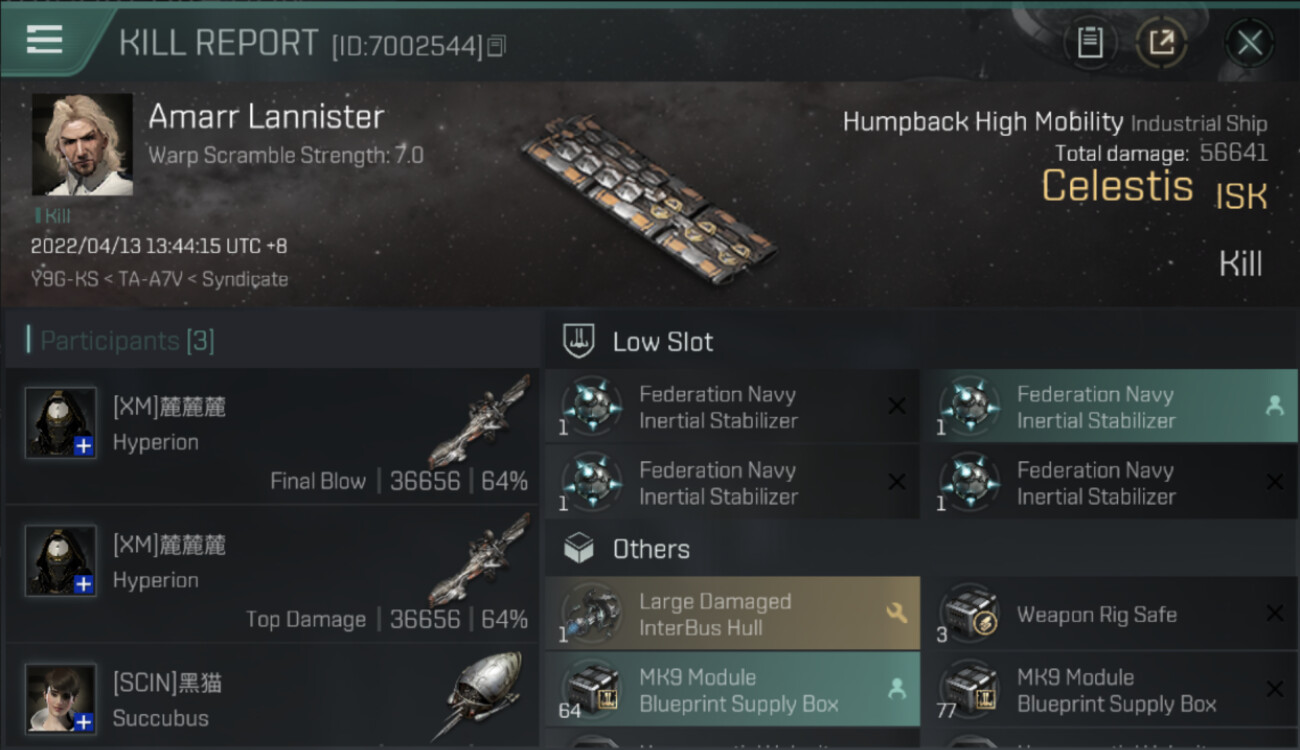Close the kill report window
The image size is (1300, 750).
[1249, 42]
